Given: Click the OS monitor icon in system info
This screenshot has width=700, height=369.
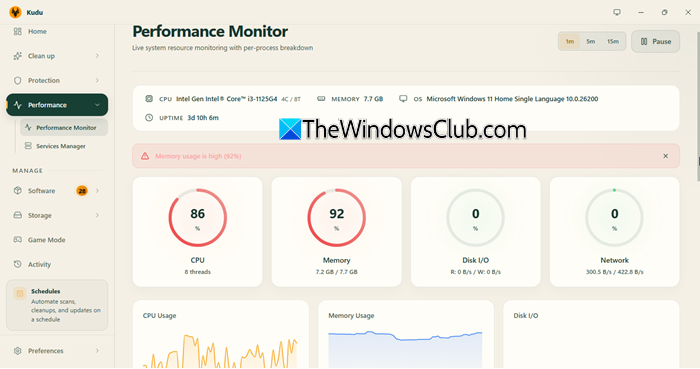Looking at the screenshot, I should tap(403, 99).
